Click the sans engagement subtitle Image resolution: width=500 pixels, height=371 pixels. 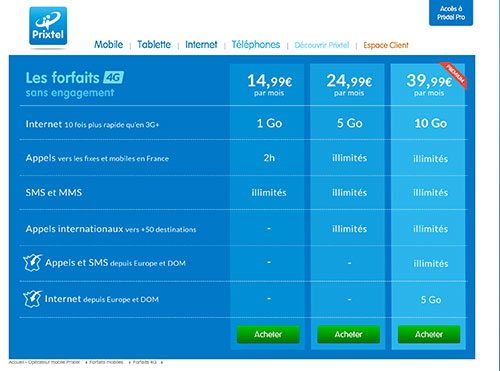(70, 93)
